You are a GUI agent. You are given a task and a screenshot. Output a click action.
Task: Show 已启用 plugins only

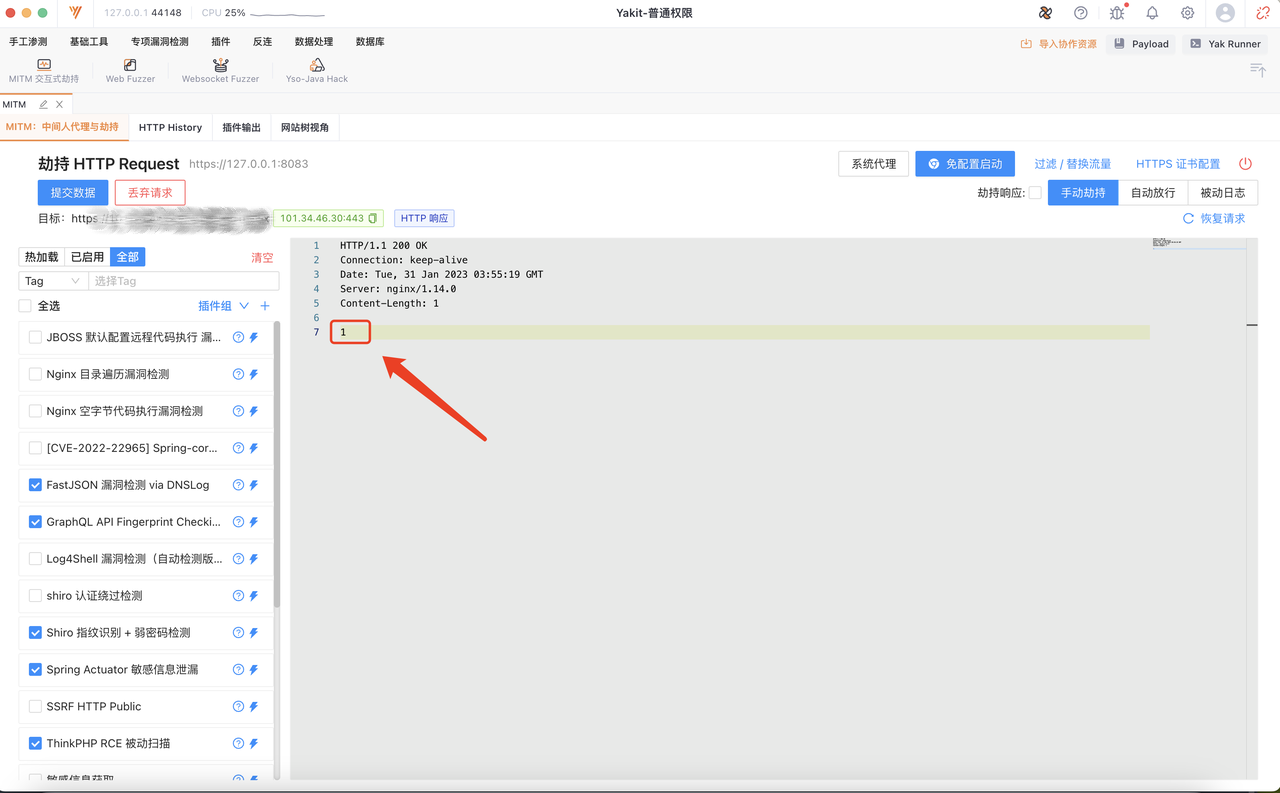pos(87,257)
